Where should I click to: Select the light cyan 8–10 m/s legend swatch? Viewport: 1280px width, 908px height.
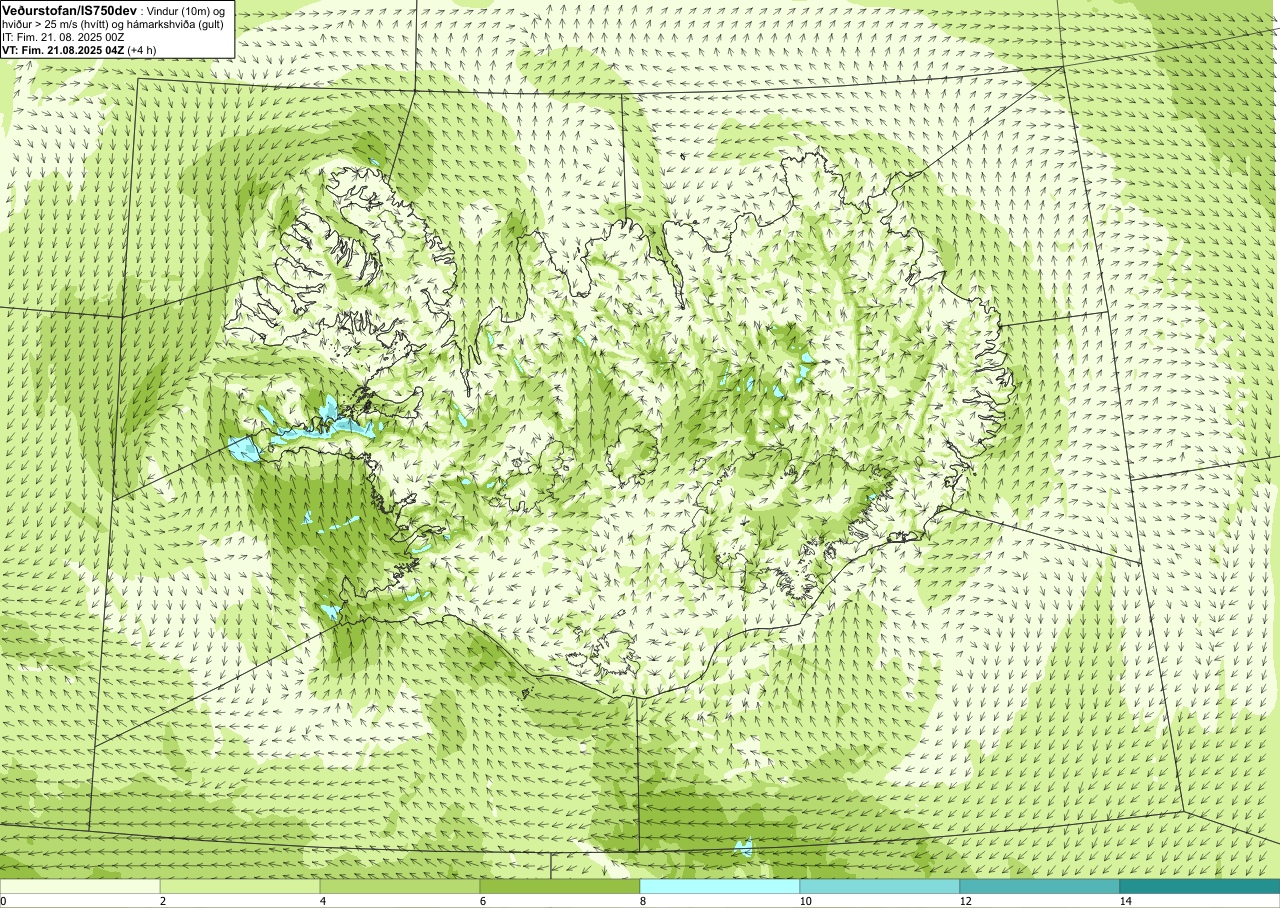[x=720, y=886]
